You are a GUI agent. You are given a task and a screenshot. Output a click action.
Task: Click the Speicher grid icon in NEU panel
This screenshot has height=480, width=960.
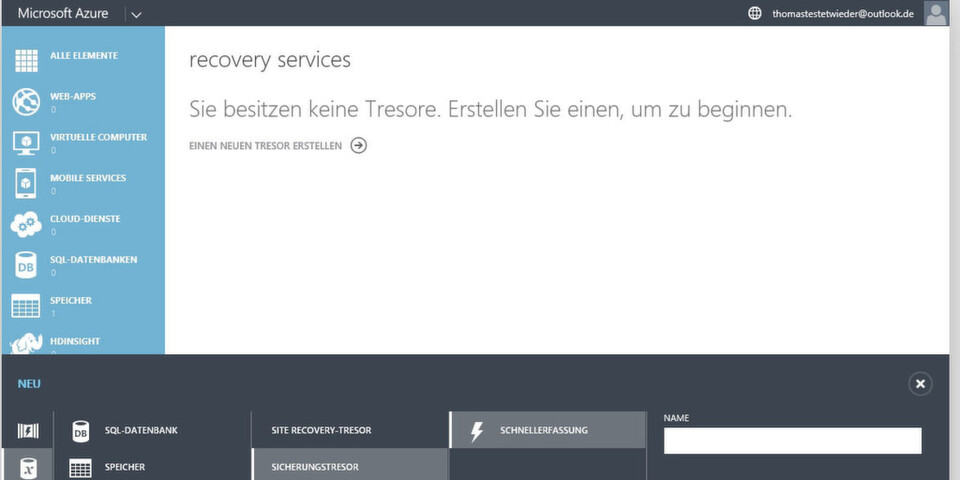(x=80, y=468)
